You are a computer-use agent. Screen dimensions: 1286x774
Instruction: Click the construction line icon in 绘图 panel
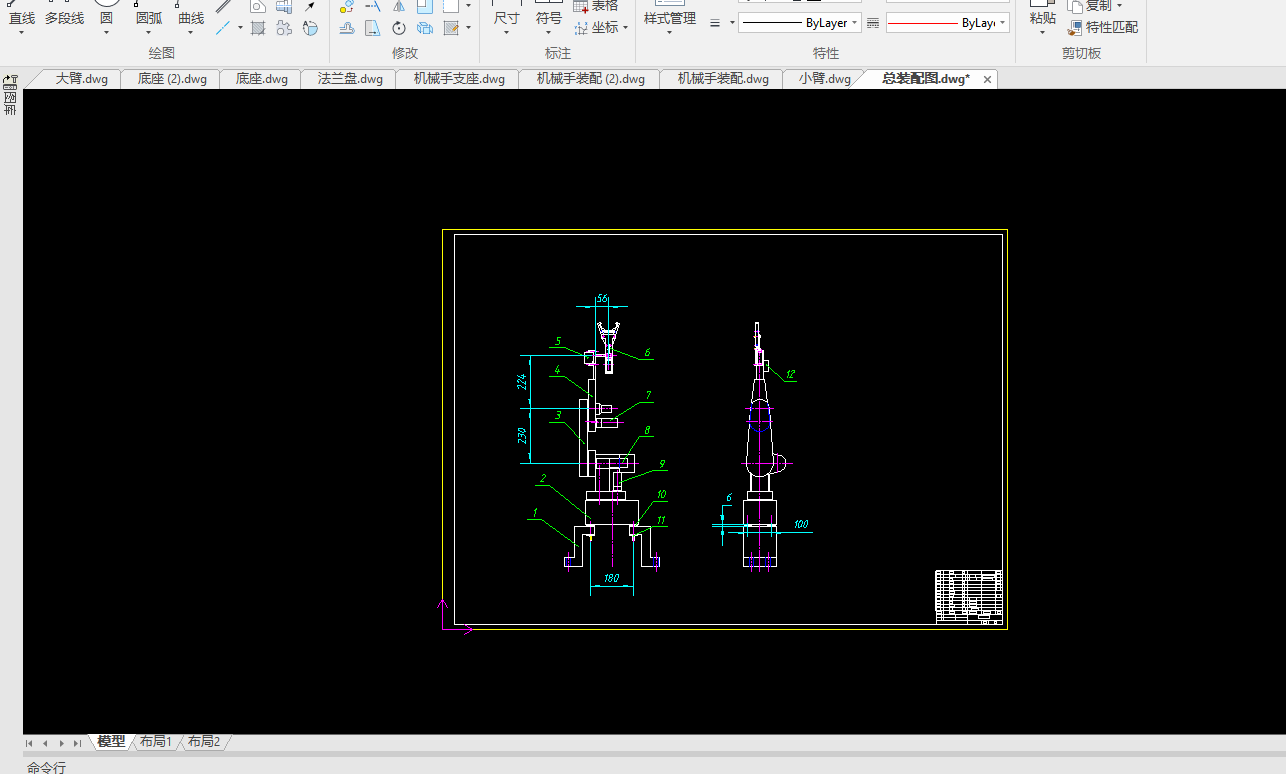click(223, 28)
